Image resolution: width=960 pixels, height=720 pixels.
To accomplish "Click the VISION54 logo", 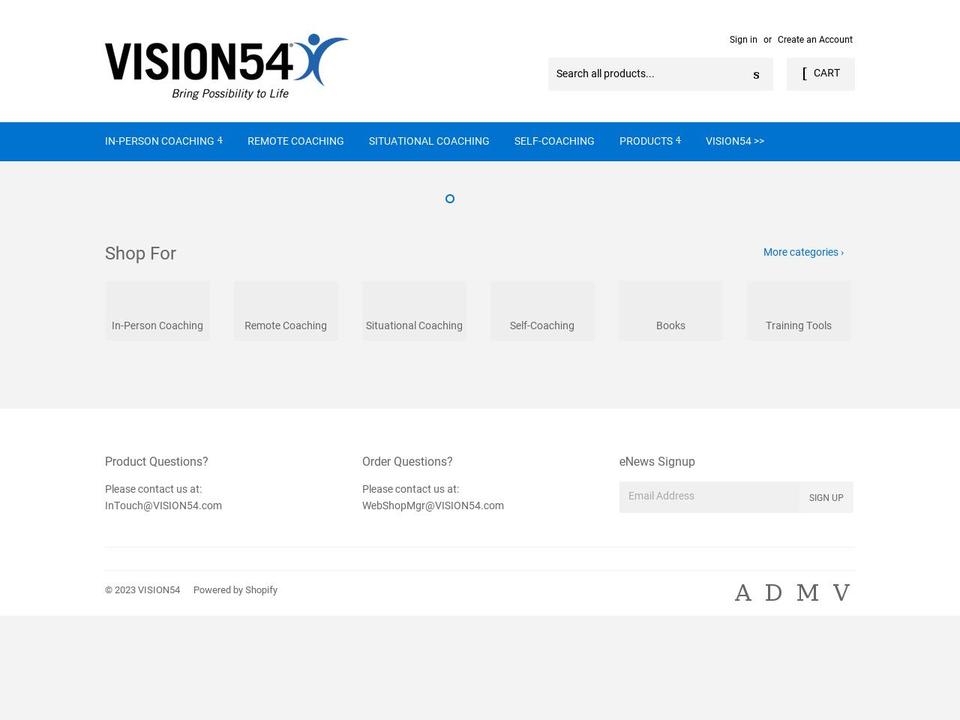I will pos(227,66).
